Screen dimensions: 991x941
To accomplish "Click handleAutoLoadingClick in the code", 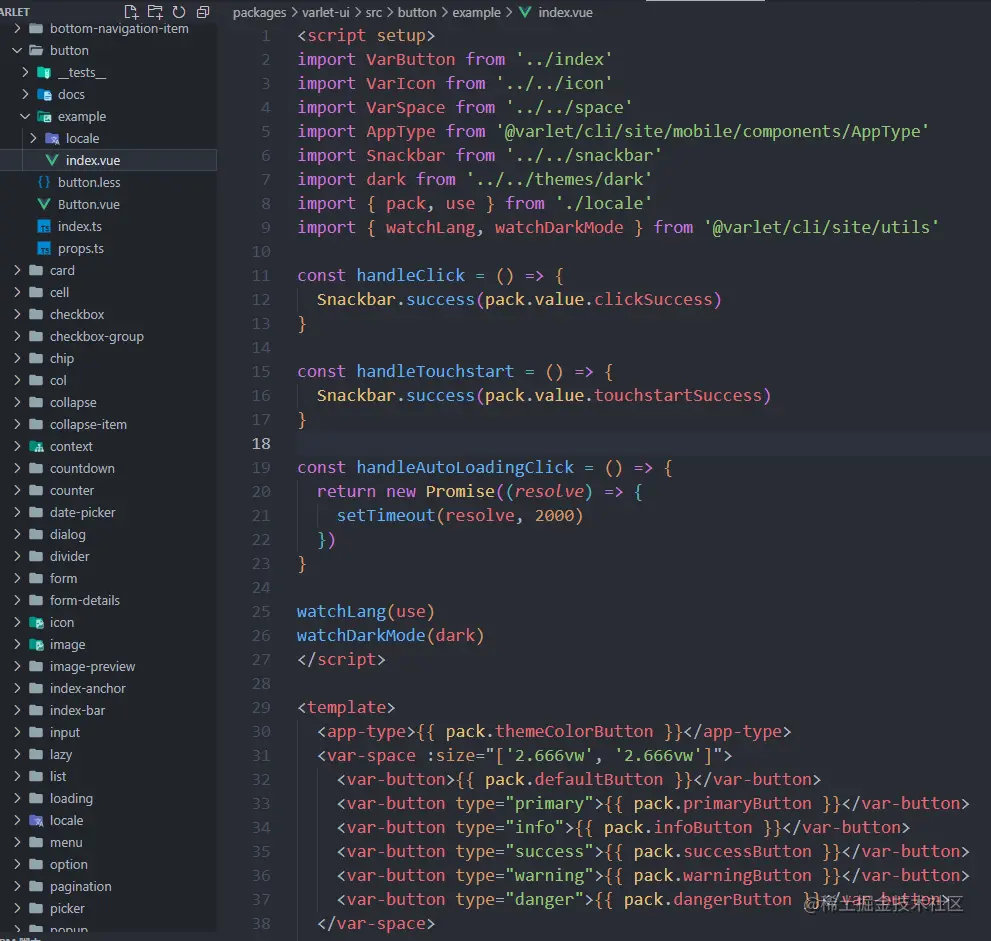I will coord(465,468).
